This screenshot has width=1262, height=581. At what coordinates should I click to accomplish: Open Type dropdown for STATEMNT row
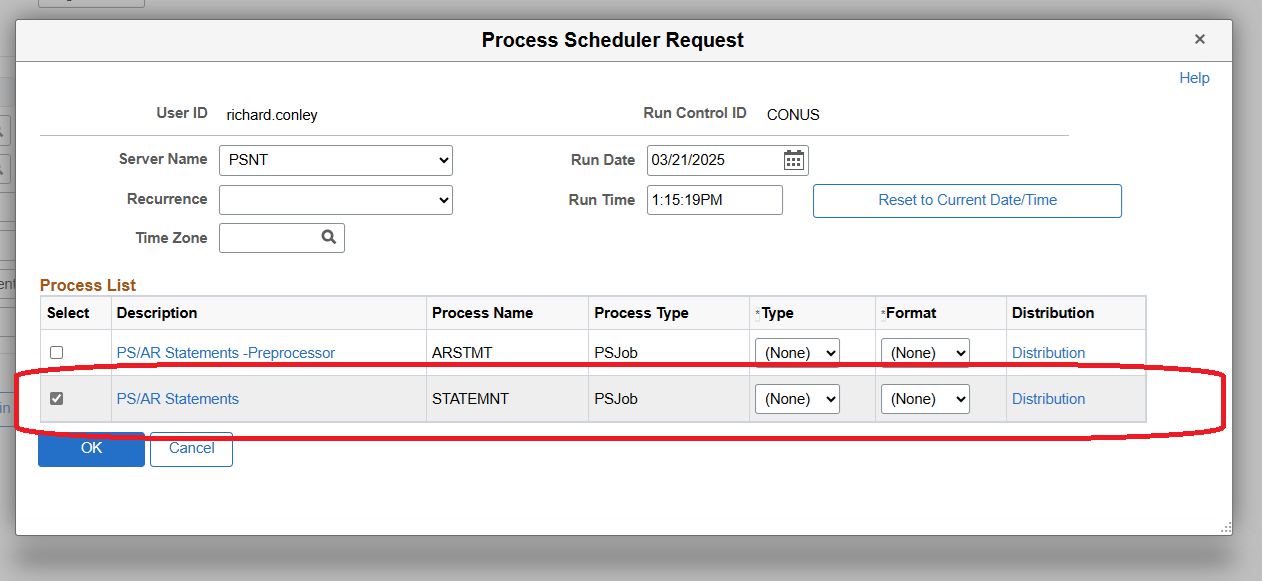(798, 399)
